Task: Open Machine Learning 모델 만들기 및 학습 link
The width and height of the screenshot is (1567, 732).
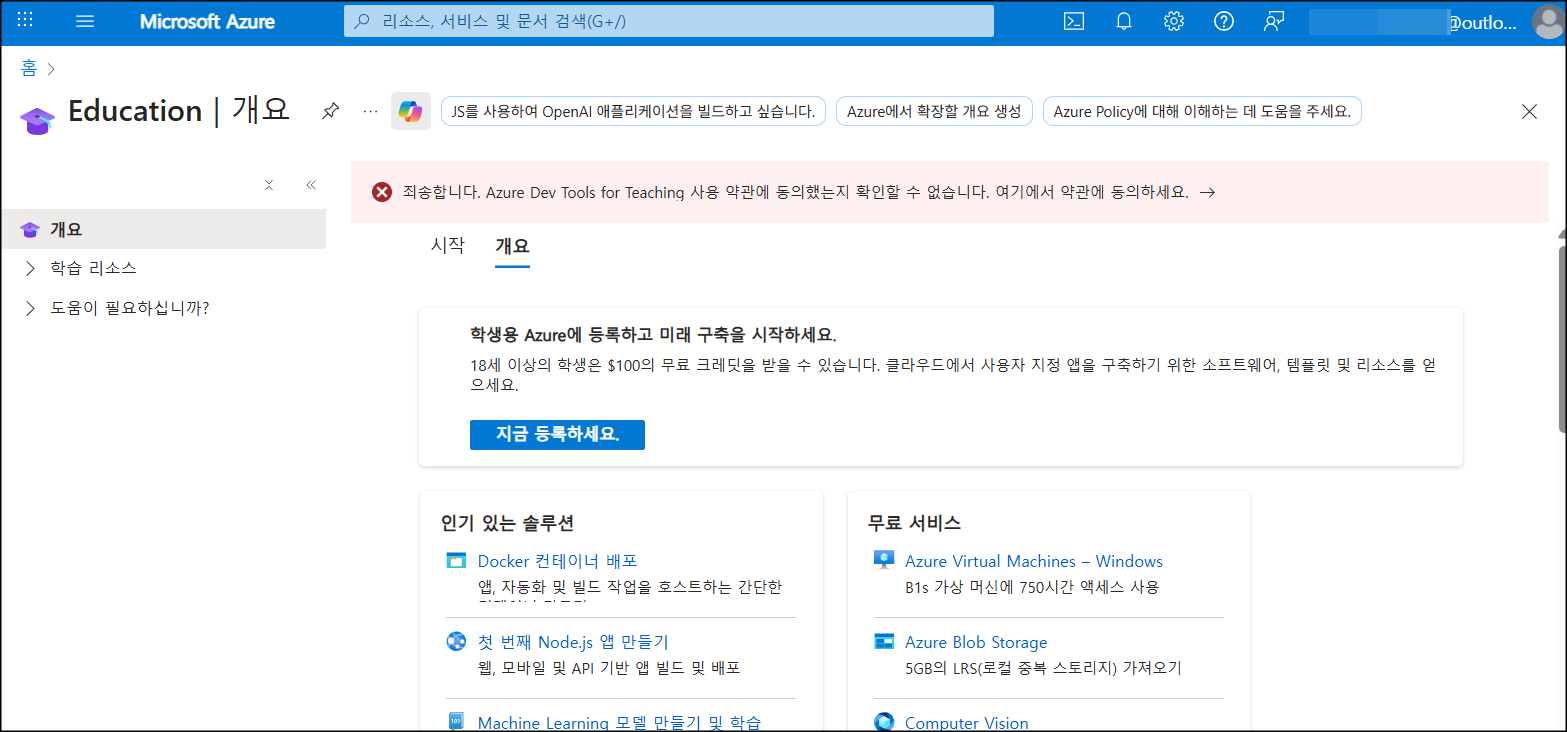Action: click(619, 722)
